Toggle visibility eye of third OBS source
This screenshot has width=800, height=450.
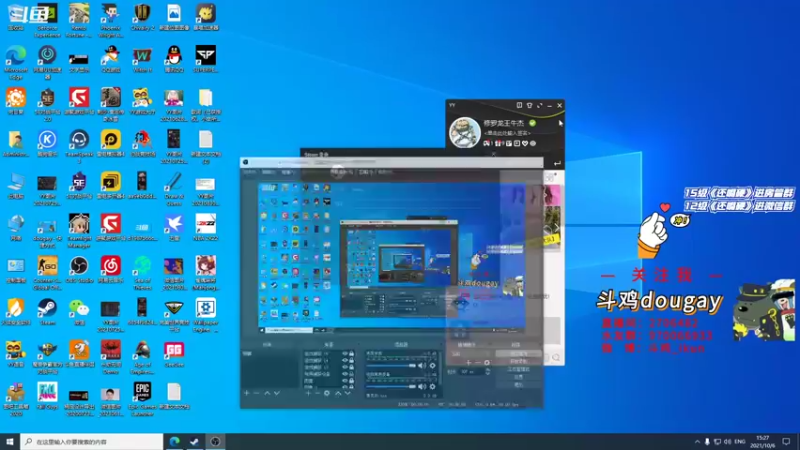pyautogui.click(x=345, y=367)
